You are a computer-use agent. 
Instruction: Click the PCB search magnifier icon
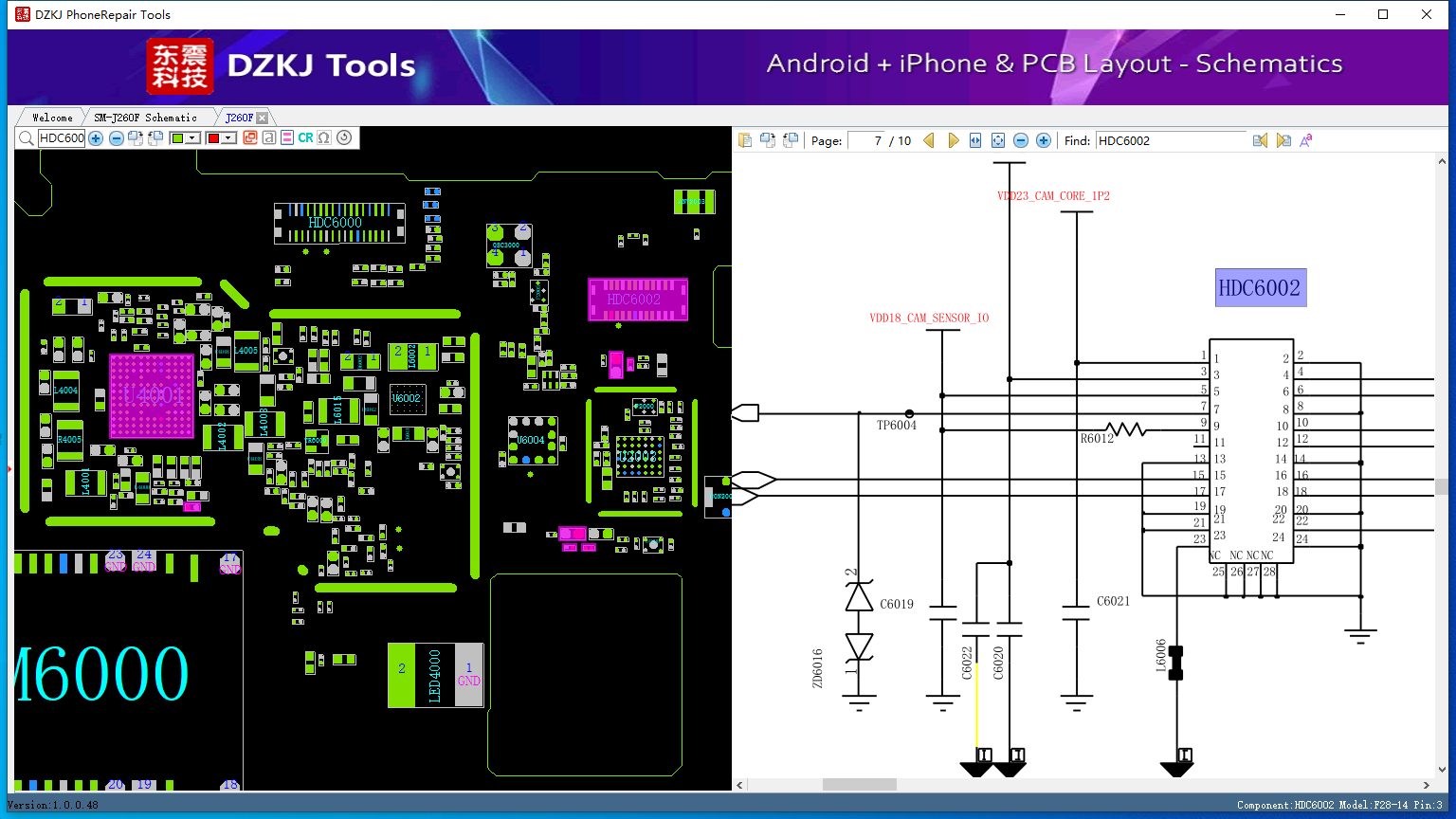pyautogui.click(x=26, y=138)
